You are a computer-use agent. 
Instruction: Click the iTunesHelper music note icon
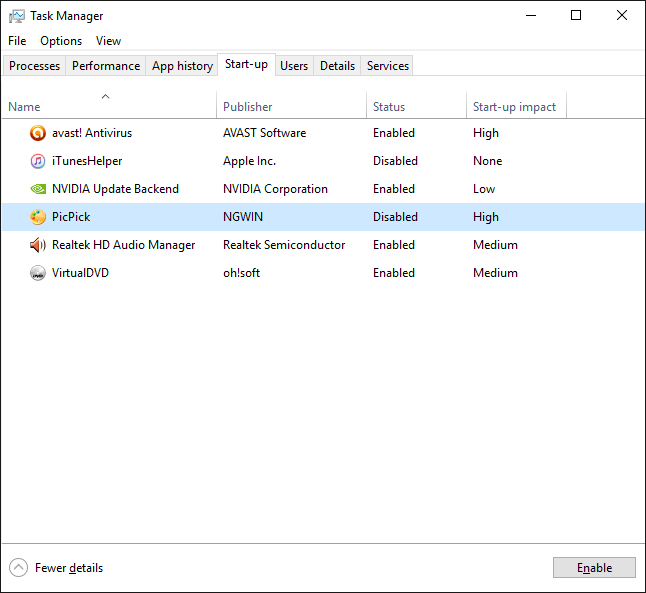pos(38,161)
